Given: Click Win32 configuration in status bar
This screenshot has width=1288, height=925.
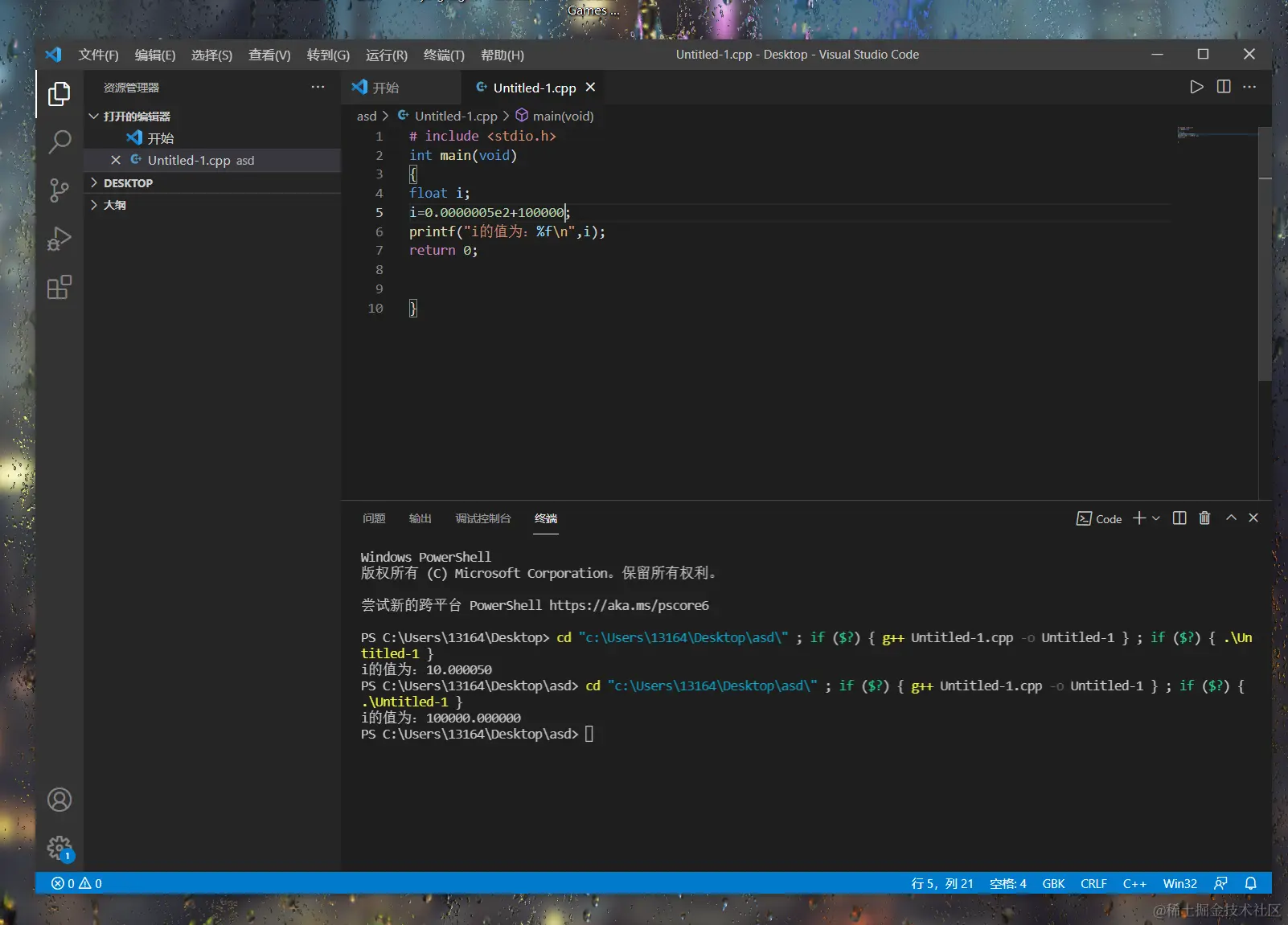Looking at the screenshot, I should [x=1179, y=883].
